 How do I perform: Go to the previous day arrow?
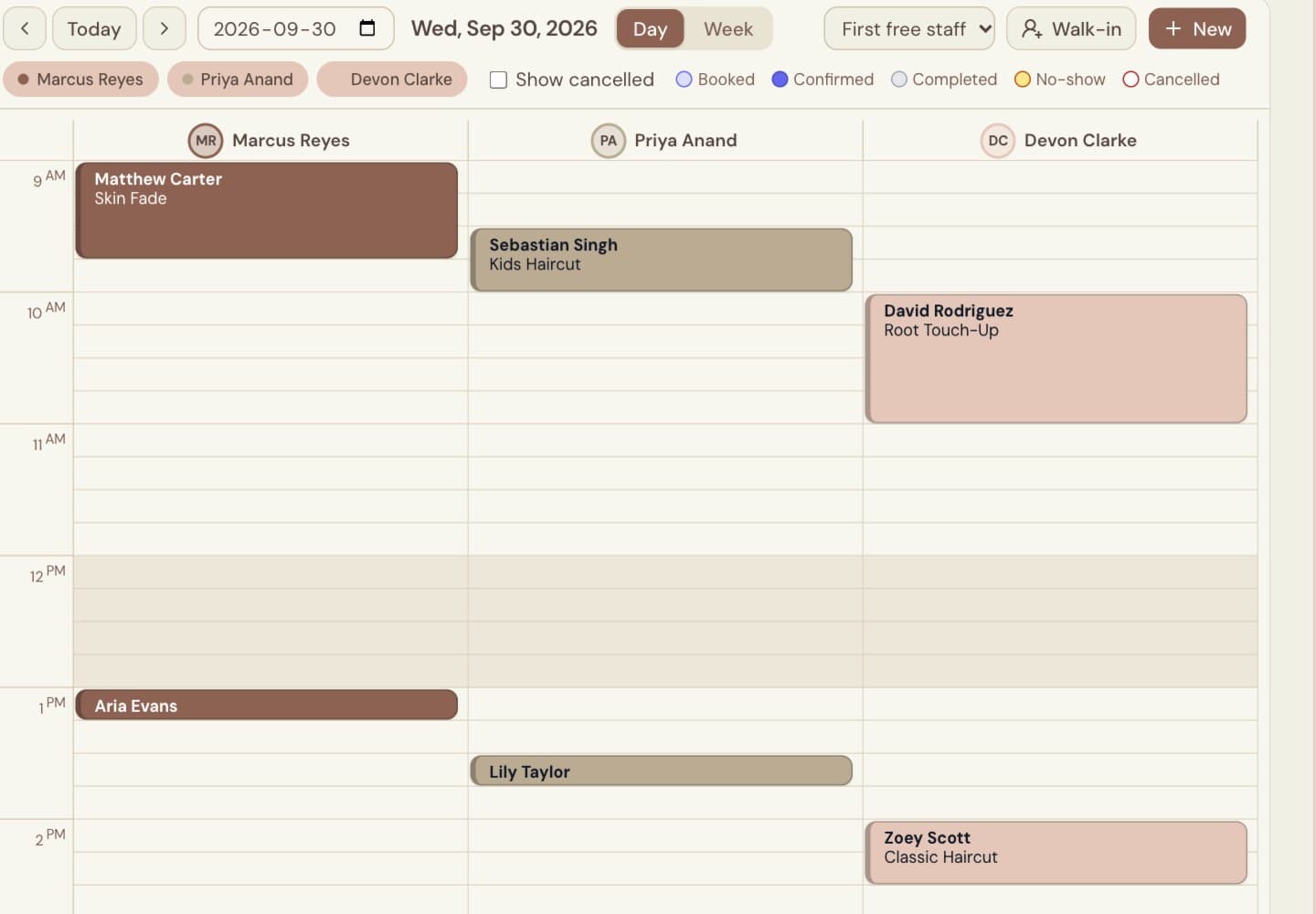(25, 28)
